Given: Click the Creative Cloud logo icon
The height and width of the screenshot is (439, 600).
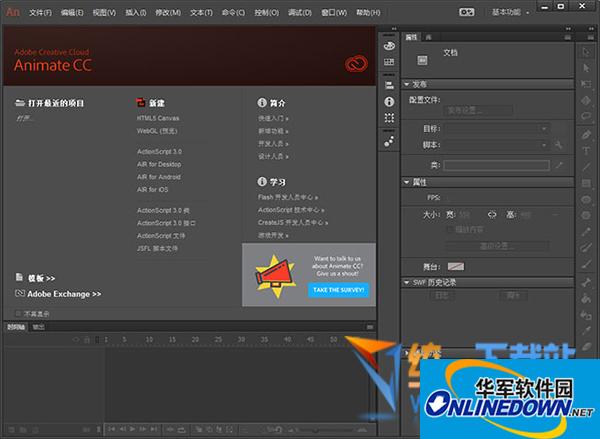Looking at the screenshot, I should tap(356, 64).
